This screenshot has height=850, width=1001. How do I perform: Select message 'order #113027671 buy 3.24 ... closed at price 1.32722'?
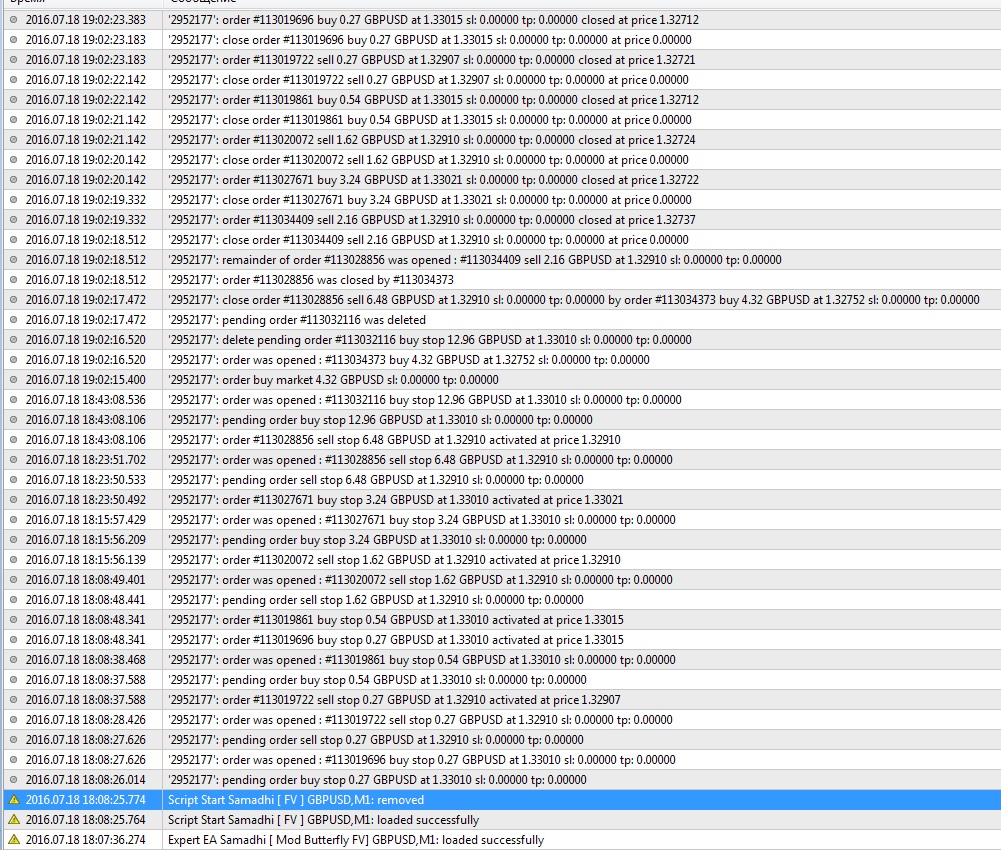[433, 179]
